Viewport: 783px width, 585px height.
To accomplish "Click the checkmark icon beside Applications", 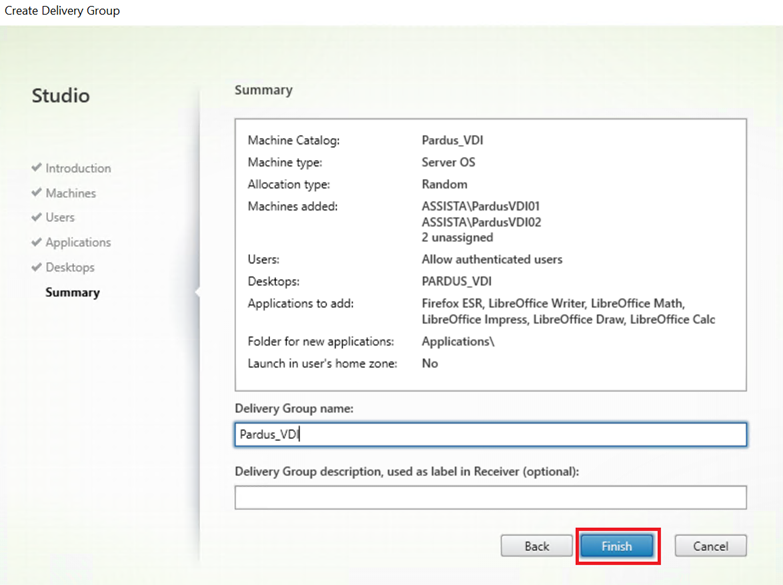I will pyautogui.click(x=36, y=242).
